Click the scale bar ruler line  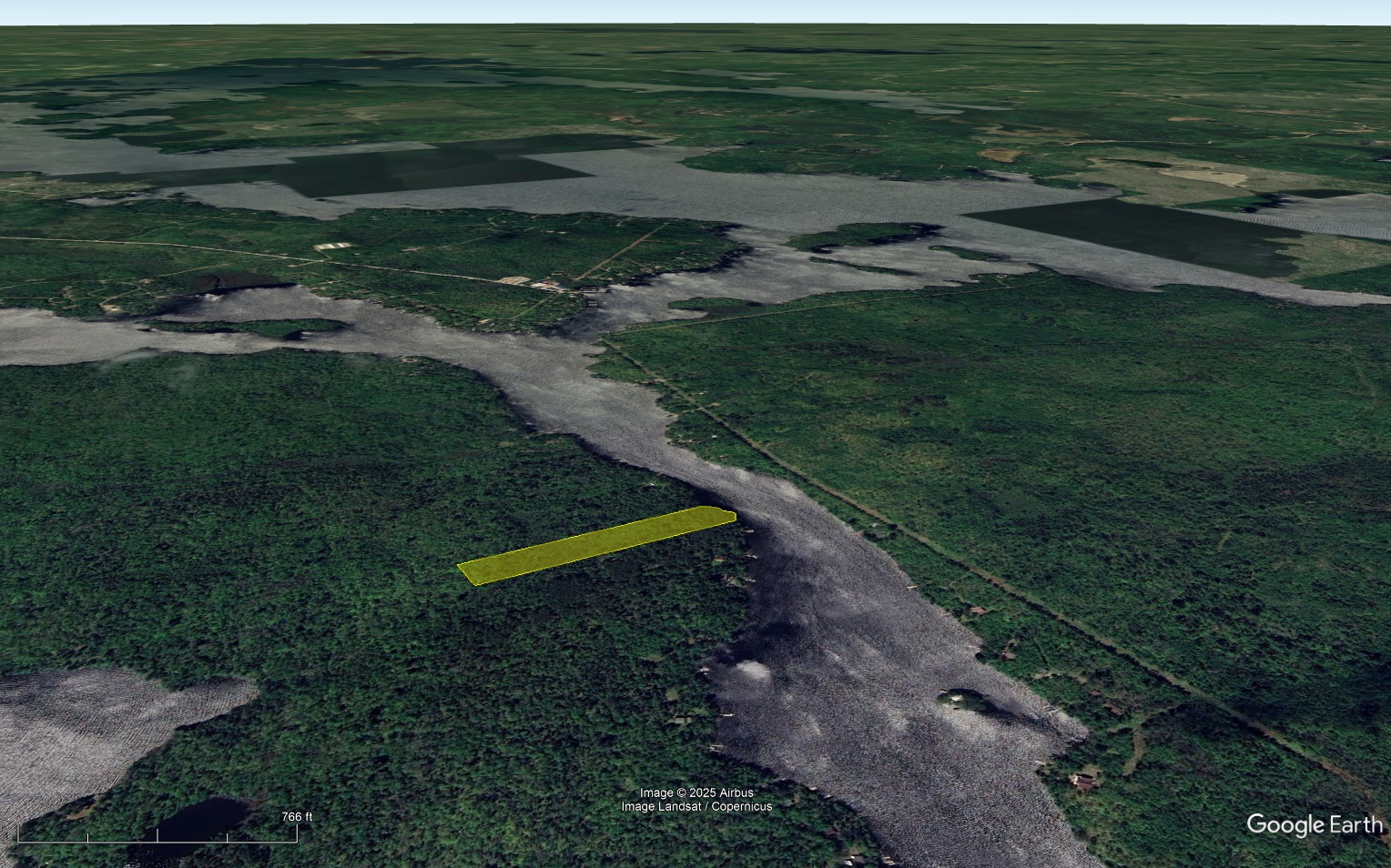157,836
